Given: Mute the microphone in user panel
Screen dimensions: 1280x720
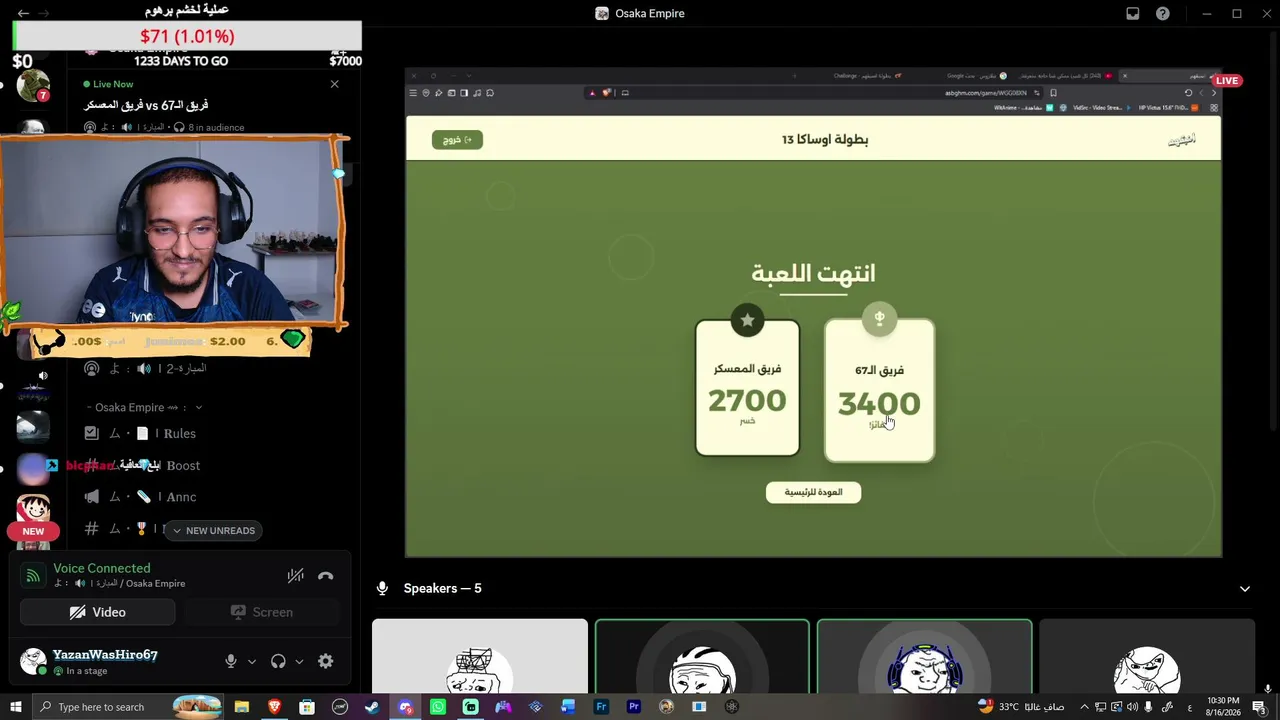Looking at the screenshot, I should tap(231, 661).
